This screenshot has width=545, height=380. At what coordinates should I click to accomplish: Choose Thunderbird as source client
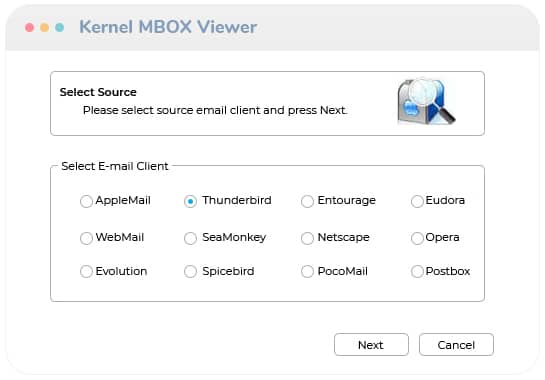pos(190,201)
